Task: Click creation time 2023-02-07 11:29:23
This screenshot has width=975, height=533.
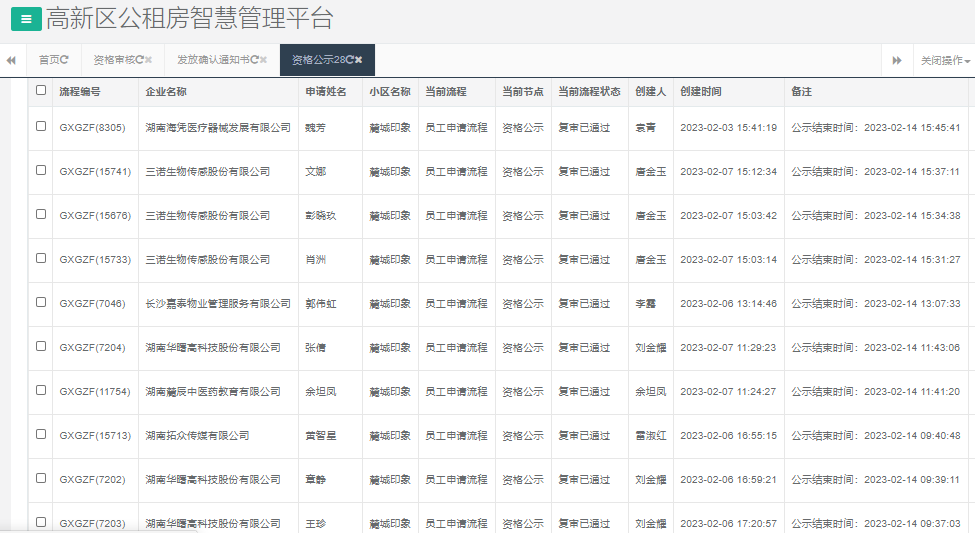Action: pos(728,348)
